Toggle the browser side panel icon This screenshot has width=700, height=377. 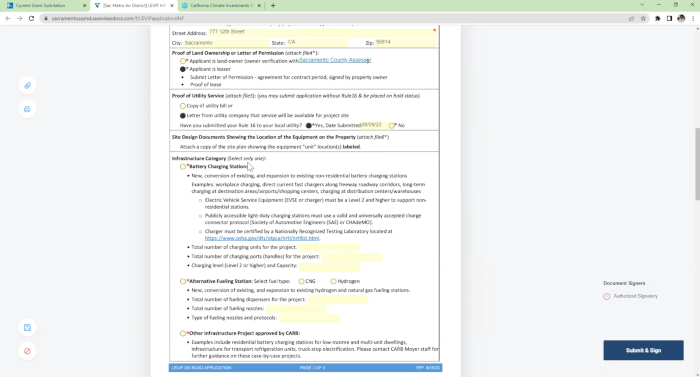669,18
